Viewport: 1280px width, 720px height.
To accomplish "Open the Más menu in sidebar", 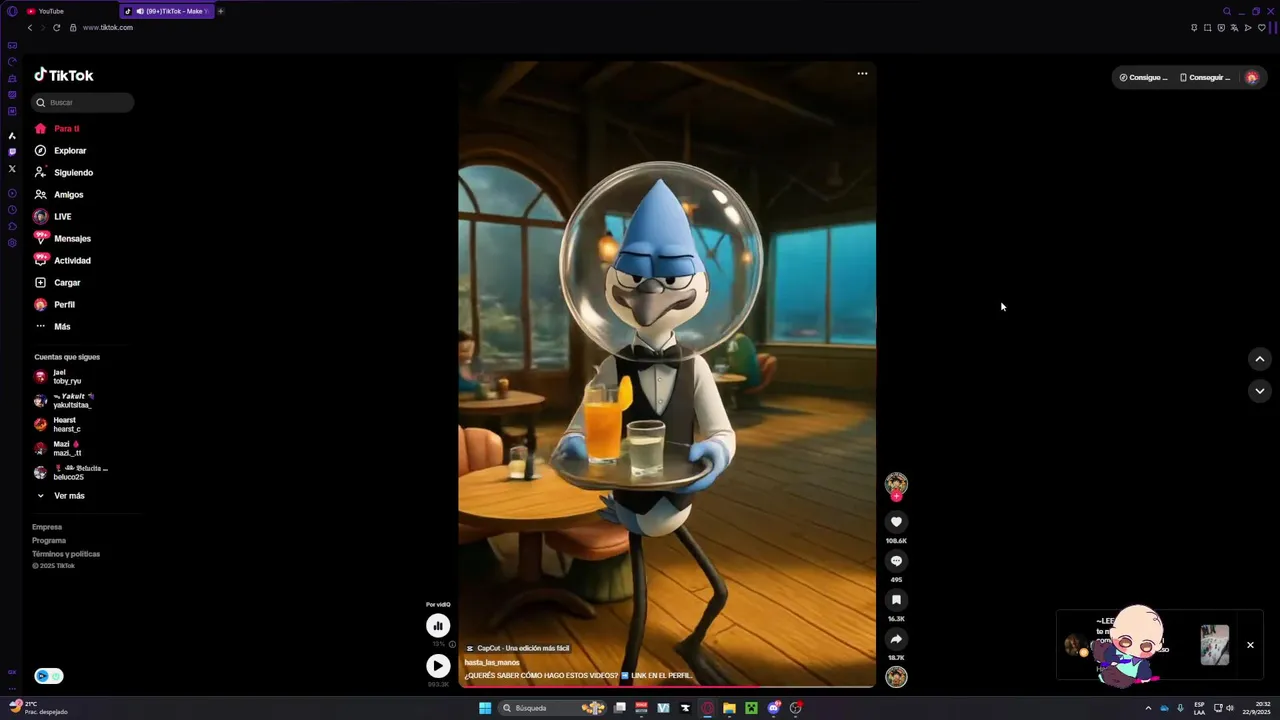I will [53, 326].
